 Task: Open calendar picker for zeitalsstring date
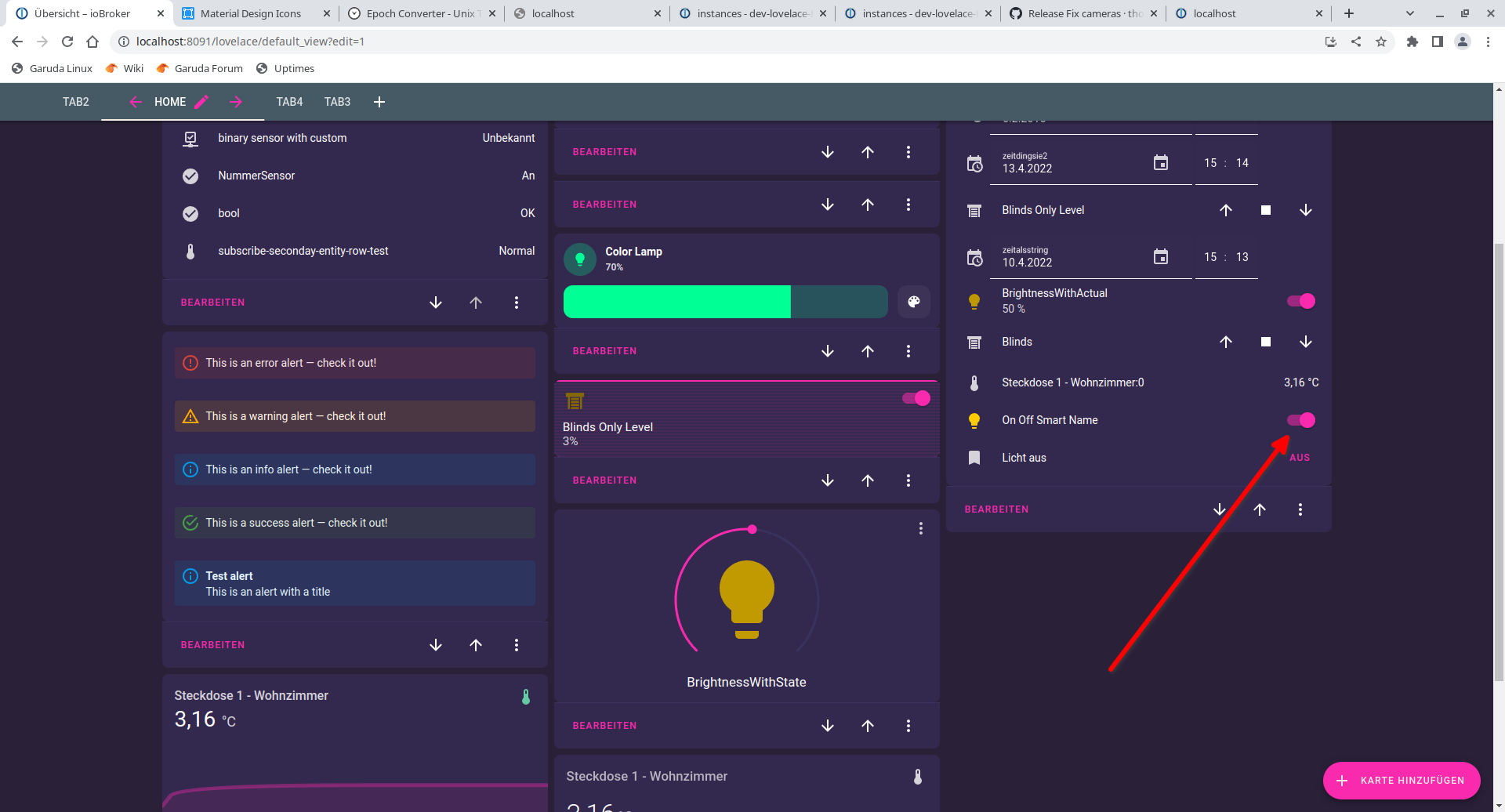pos(1161,257)
